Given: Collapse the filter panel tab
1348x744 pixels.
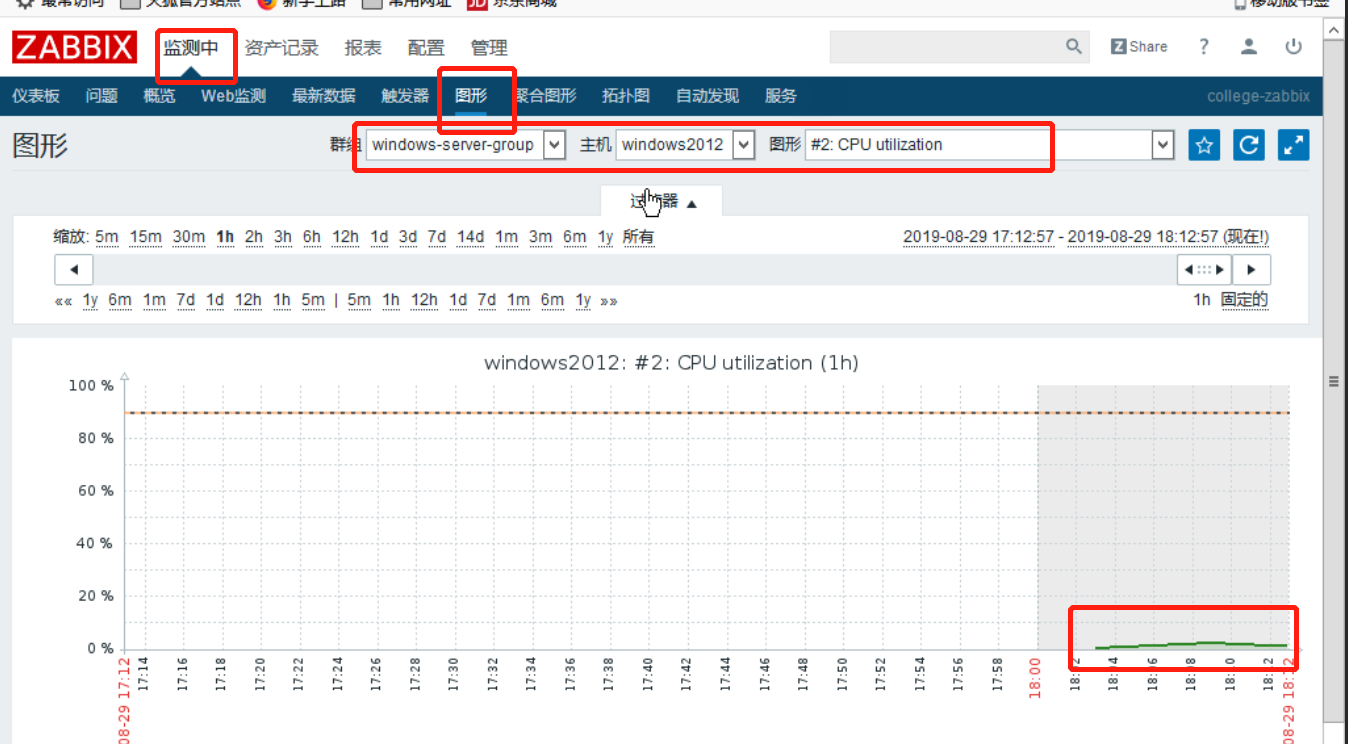Looking at the screenshot, I should coord(661,201).
